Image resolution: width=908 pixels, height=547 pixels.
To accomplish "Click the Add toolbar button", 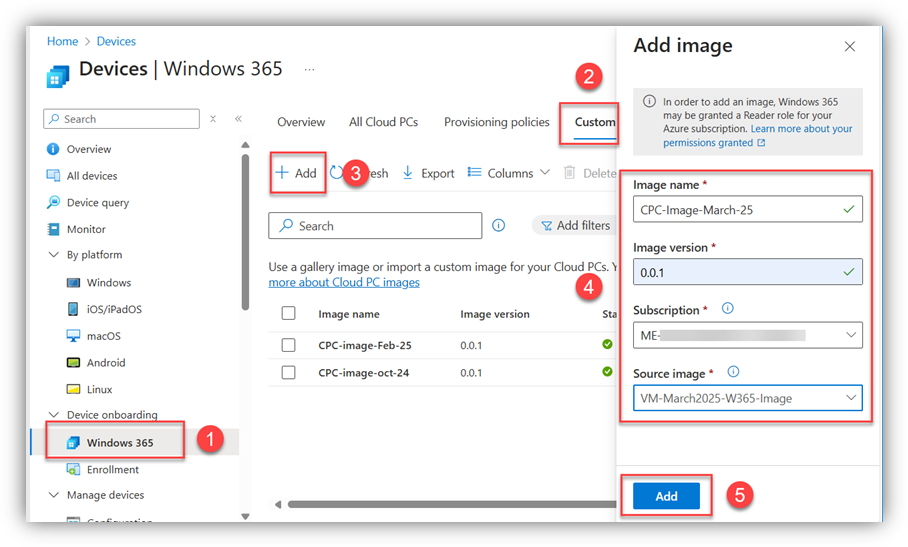I will point(296,172).
